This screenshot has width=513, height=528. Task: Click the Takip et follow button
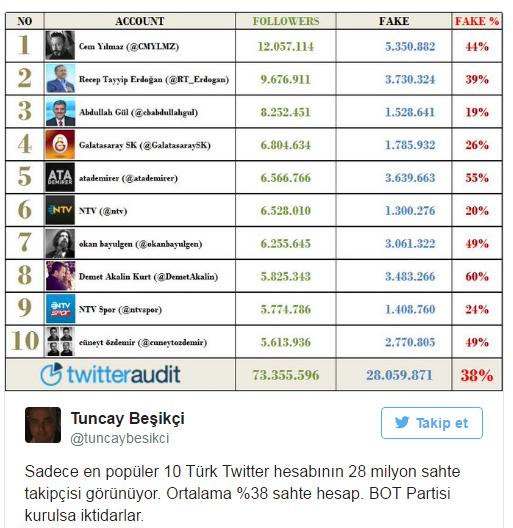(431, 423)
